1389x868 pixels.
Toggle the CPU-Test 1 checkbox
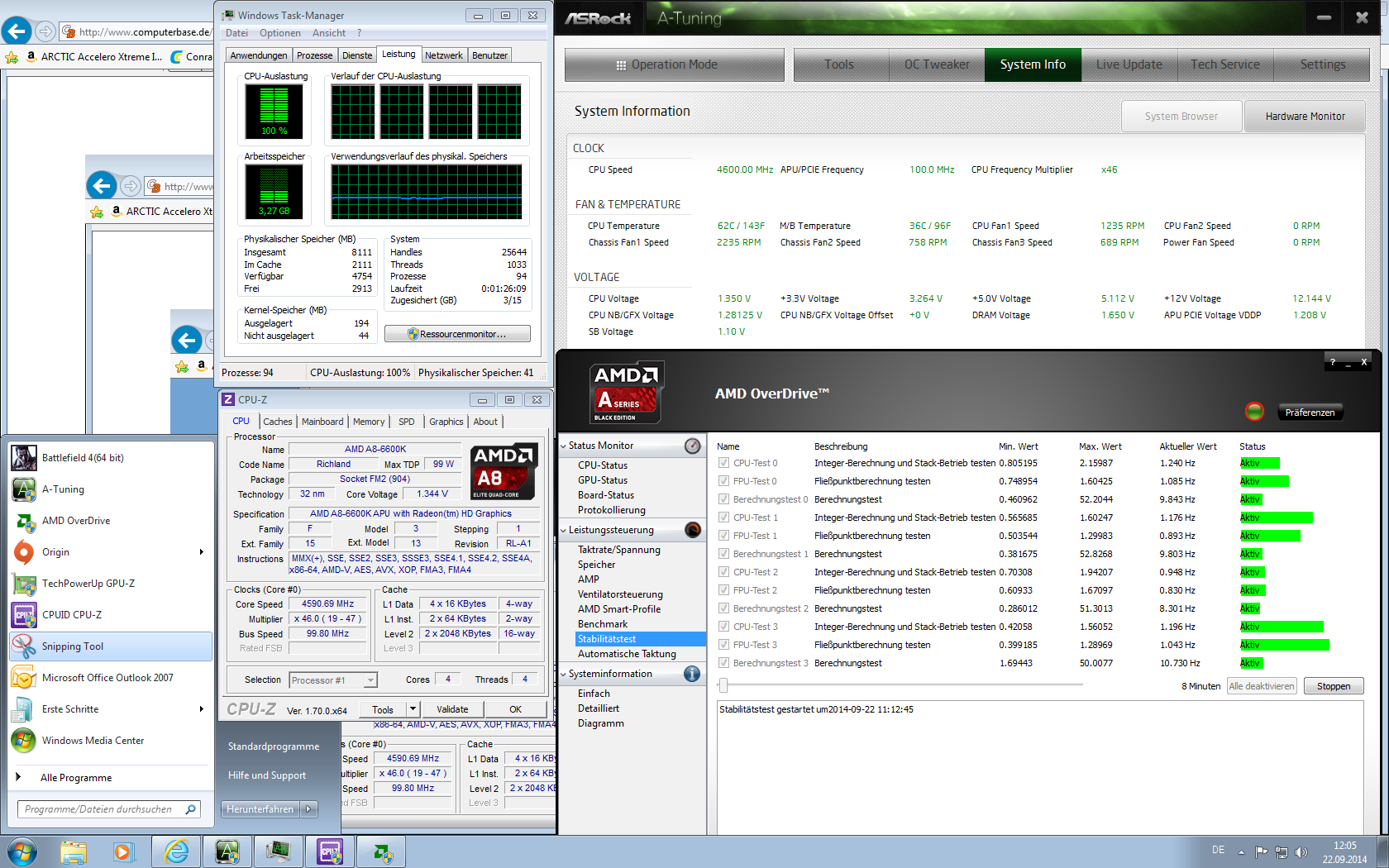pyautogui.click(x=724, y=517)
